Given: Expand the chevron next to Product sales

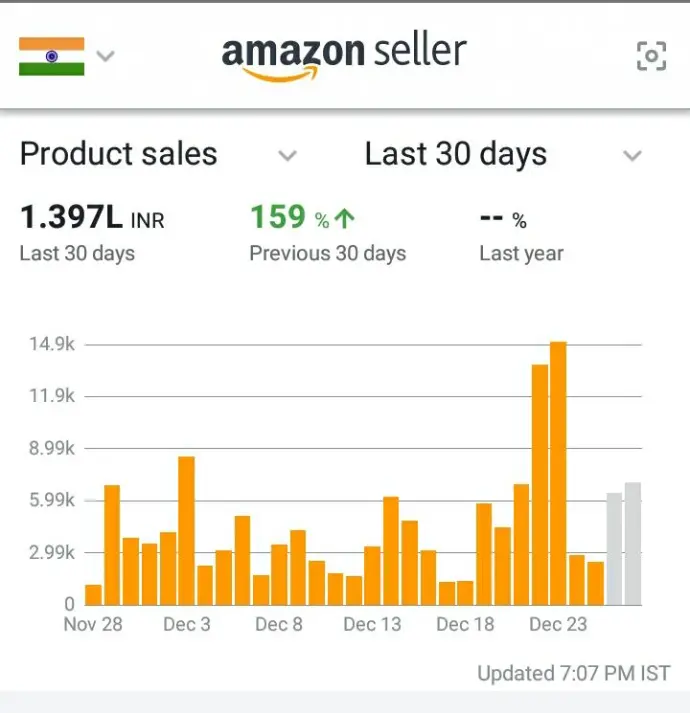Looking at the screenshot, I should pos(287,156).
